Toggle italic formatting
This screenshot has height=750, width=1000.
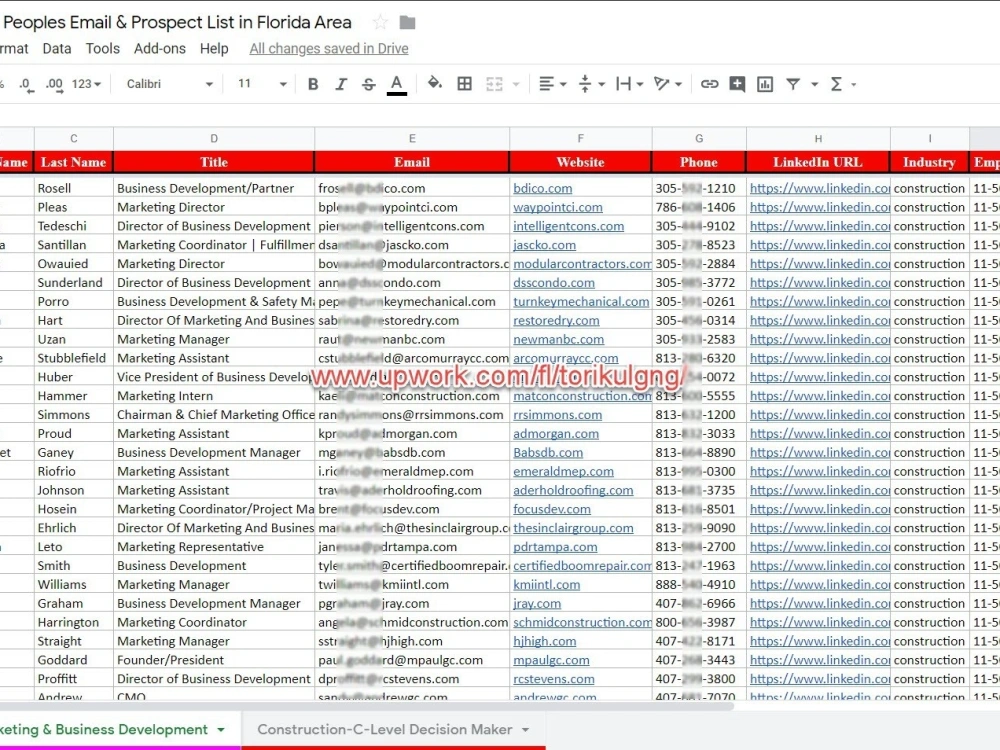(x=341, y=84)
